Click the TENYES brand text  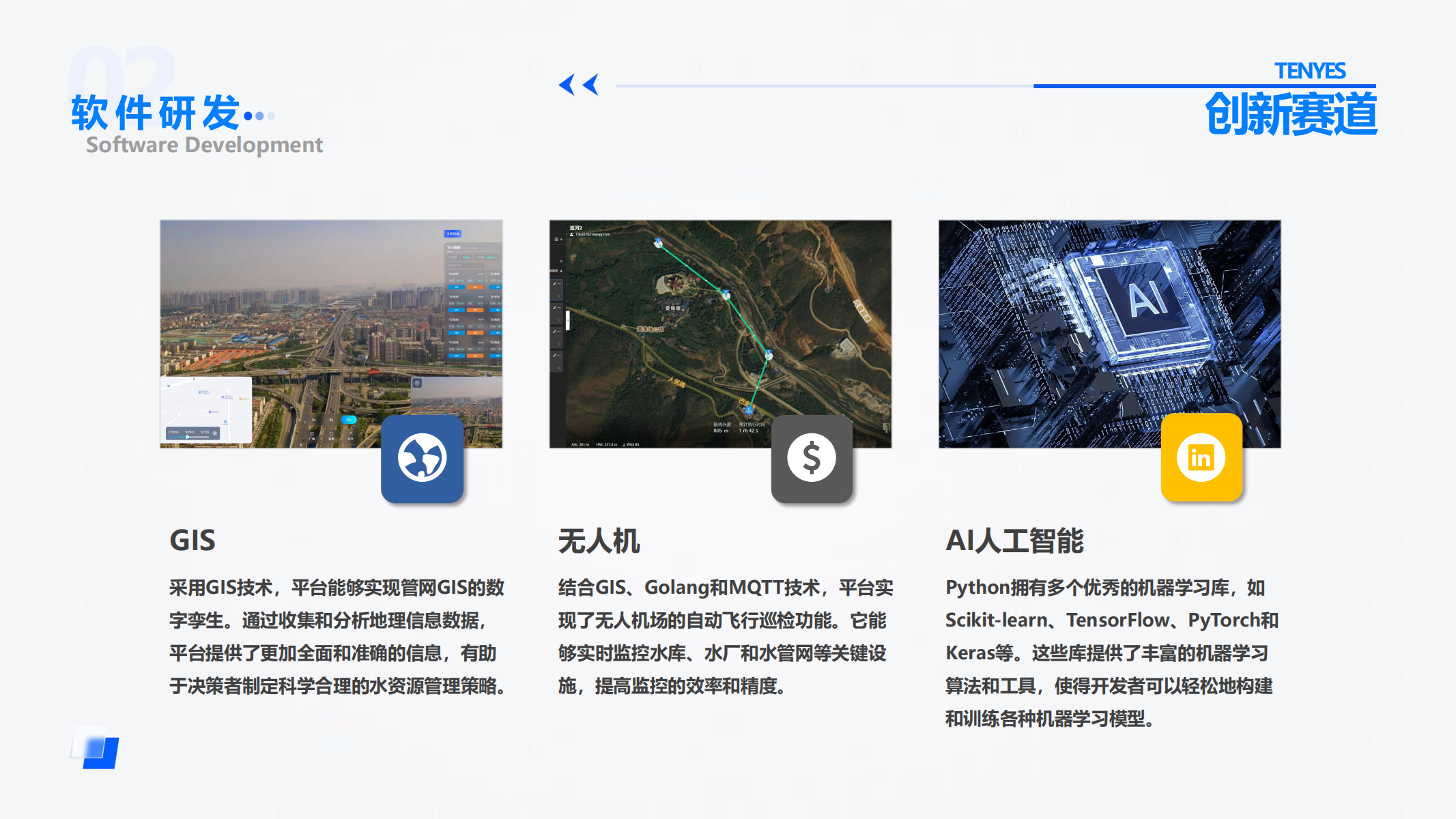[x=1309, y=70]
